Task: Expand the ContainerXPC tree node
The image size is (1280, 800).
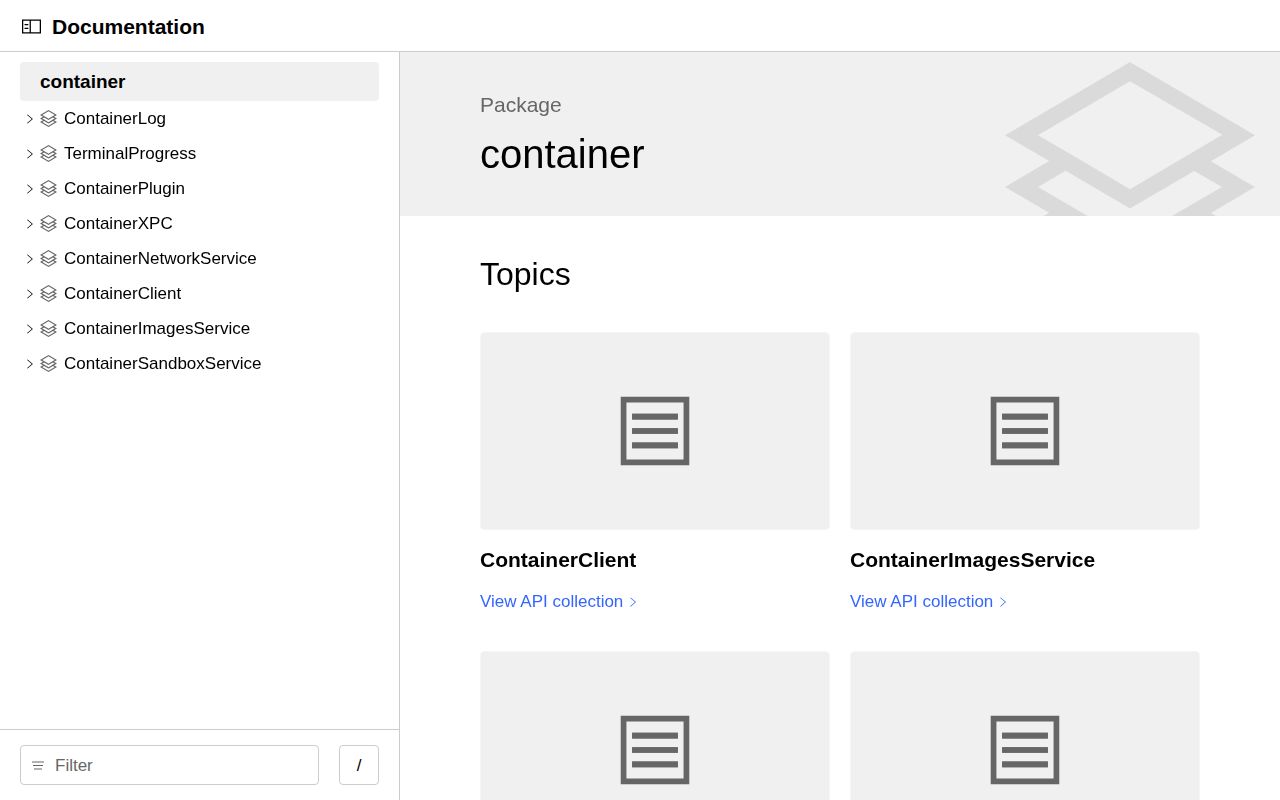Action: click(x=29, y=224)
